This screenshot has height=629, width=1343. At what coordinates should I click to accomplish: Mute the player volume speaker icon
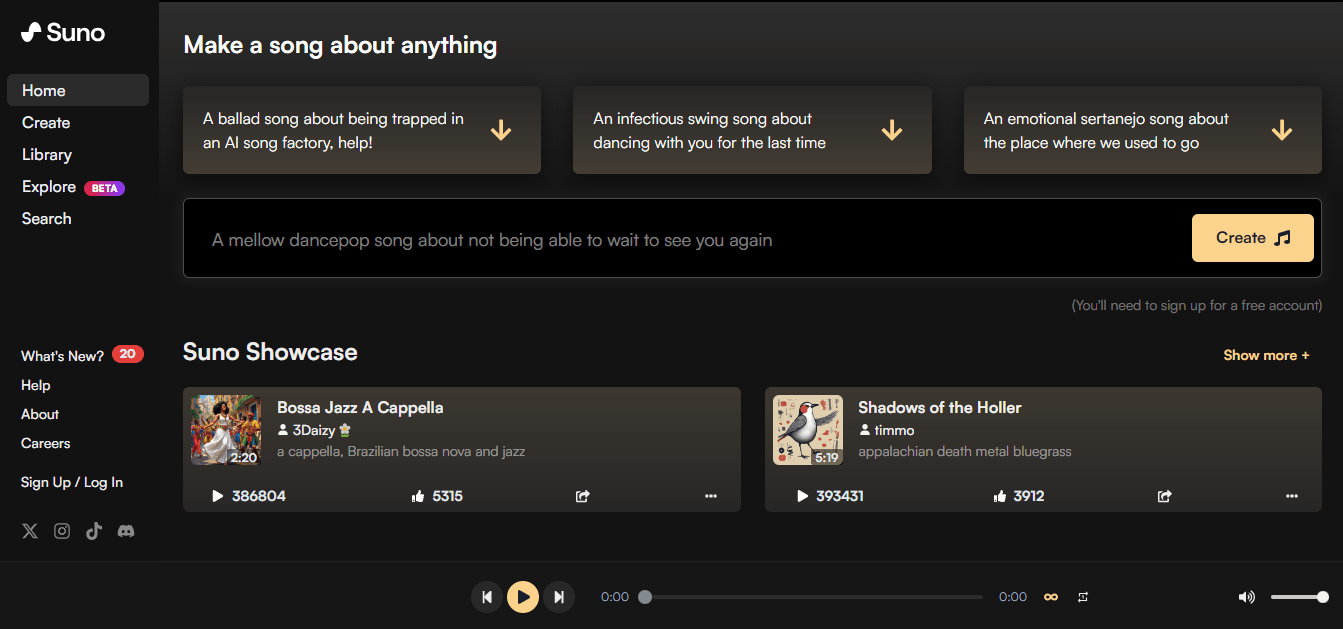(x=1246, y=597)
